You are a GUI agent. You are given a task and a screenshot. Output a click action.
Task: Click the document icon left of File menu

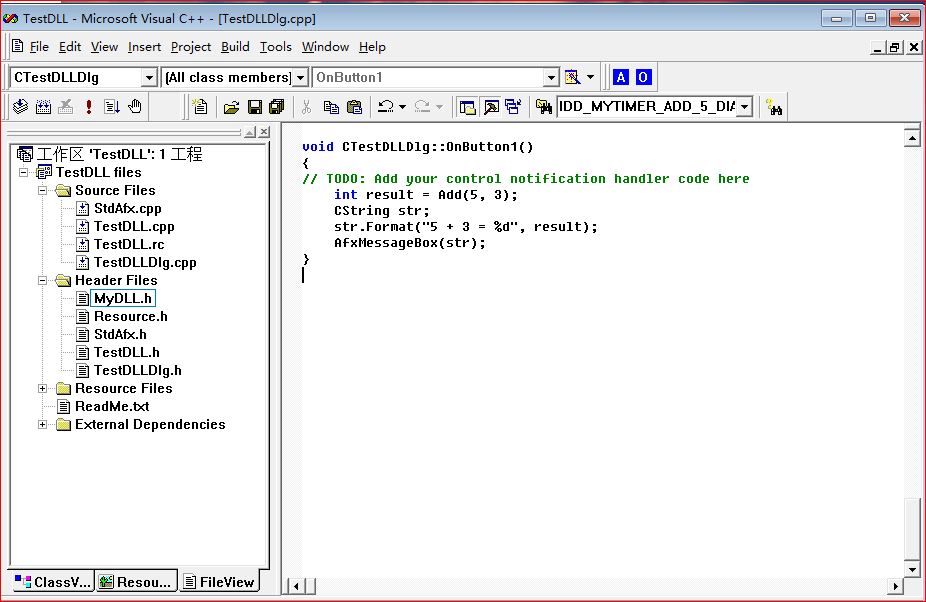click(18, 46)
